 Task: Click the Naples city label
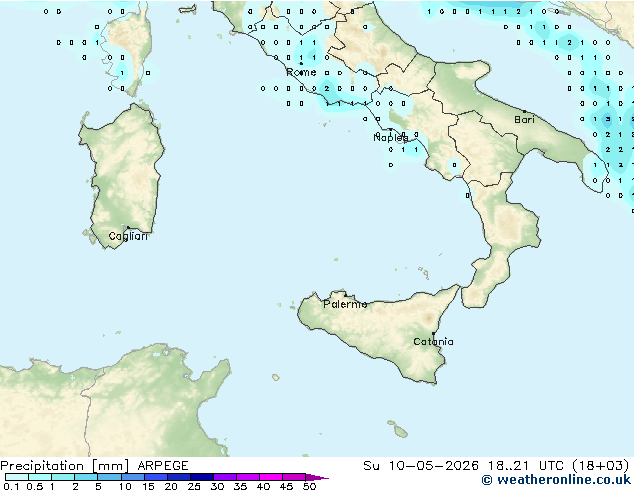(391, 138)
